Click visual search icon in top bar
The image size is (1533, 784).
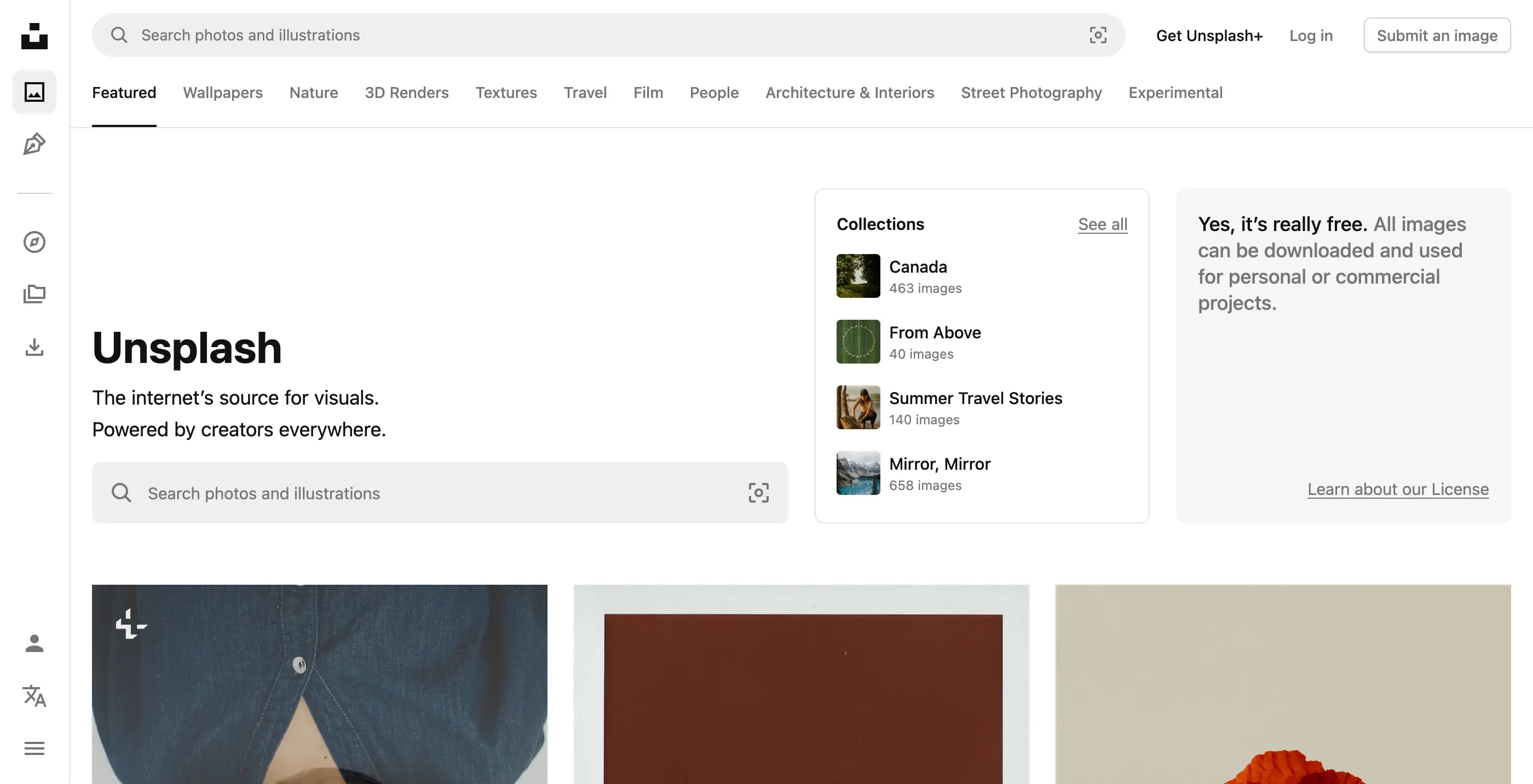pos(1098,35)
